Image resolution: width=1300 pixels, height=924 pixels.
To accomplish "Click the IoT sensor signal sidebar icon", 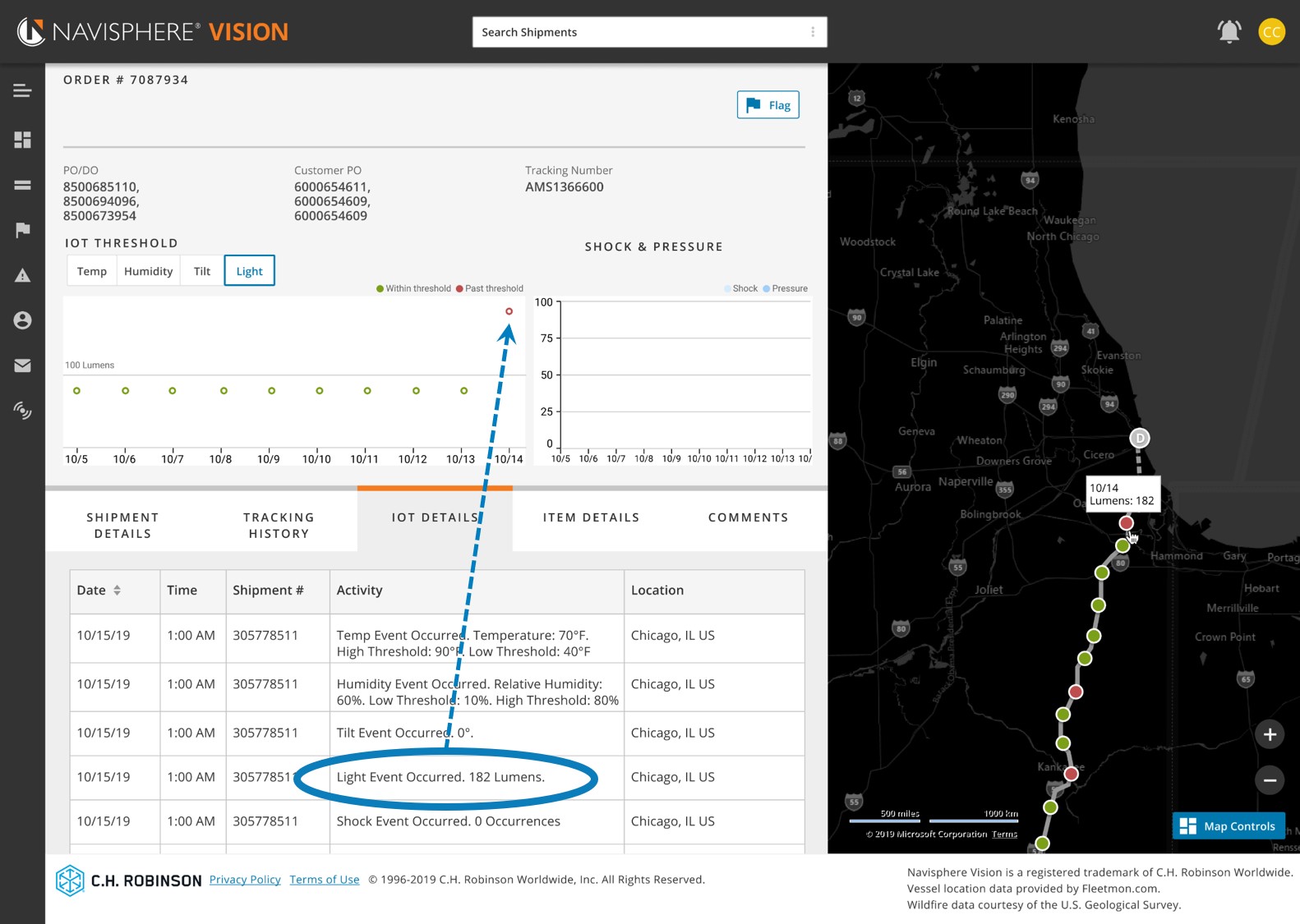I will [22, 410].
